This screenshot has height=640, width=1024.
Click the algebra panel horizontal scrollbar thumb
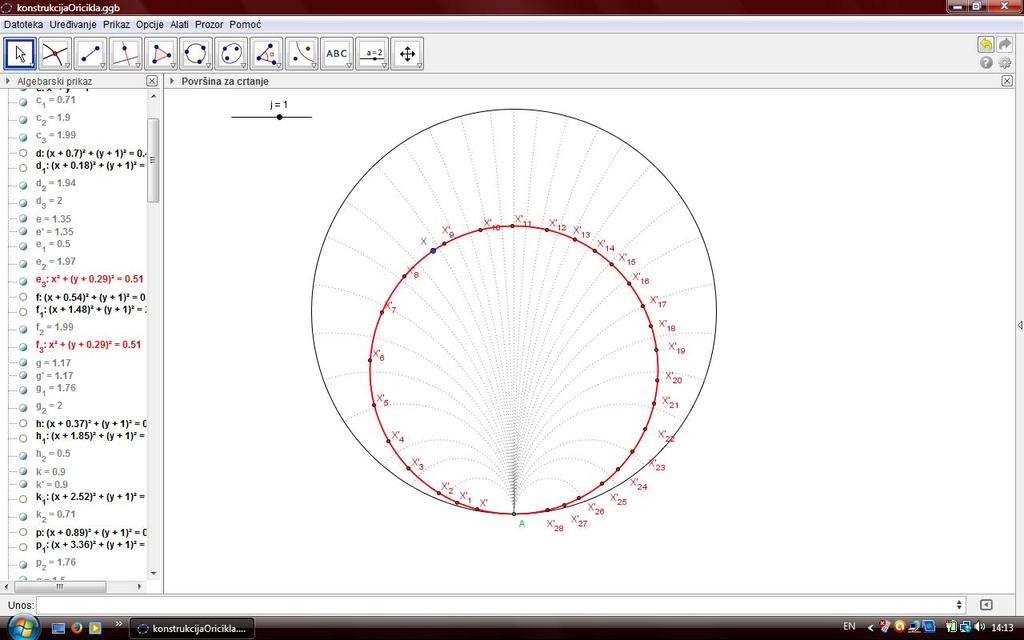pyautogui.click(x=60, y=586)
